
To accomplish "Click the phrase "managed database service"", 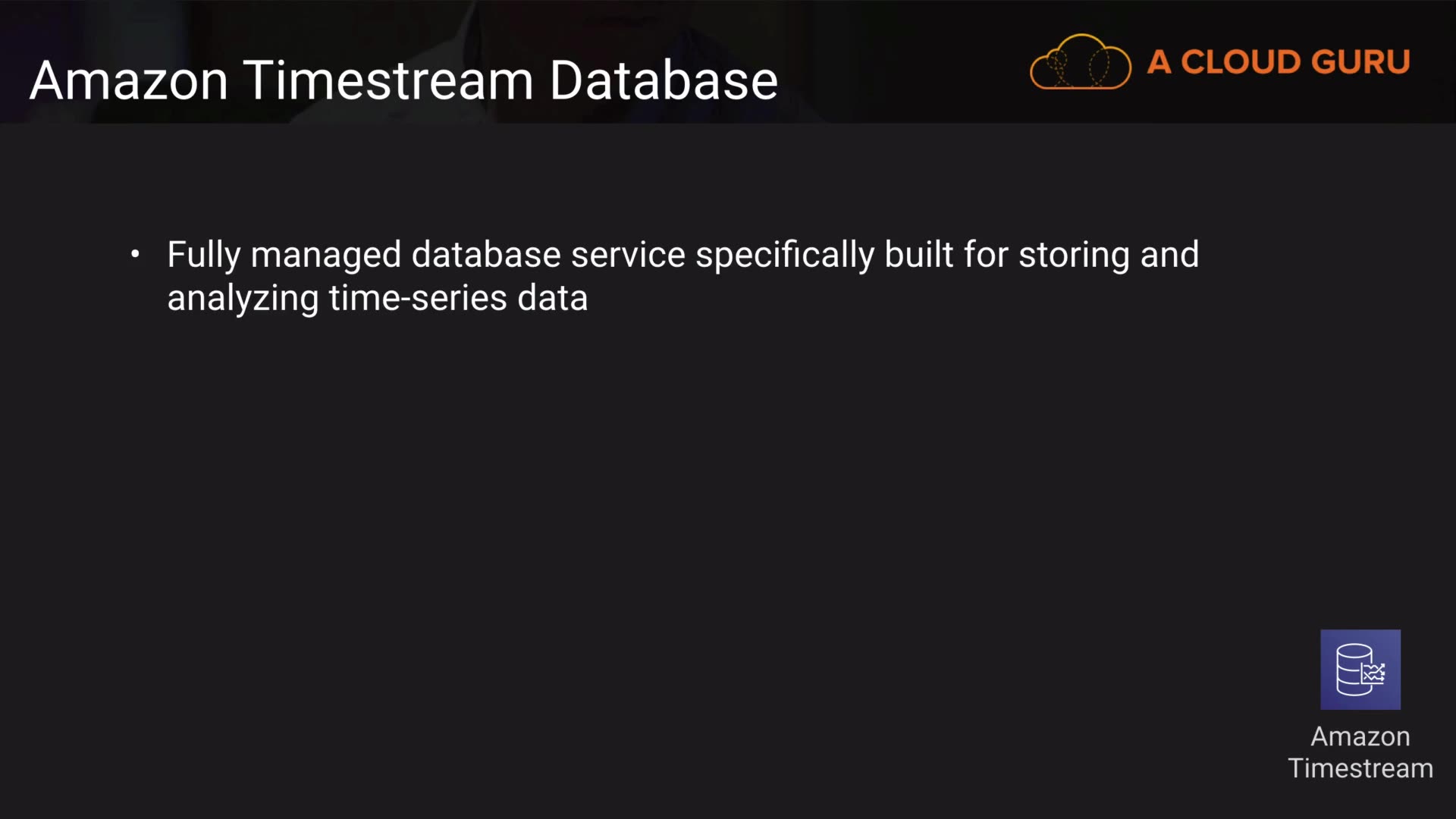I will [468, 255].
